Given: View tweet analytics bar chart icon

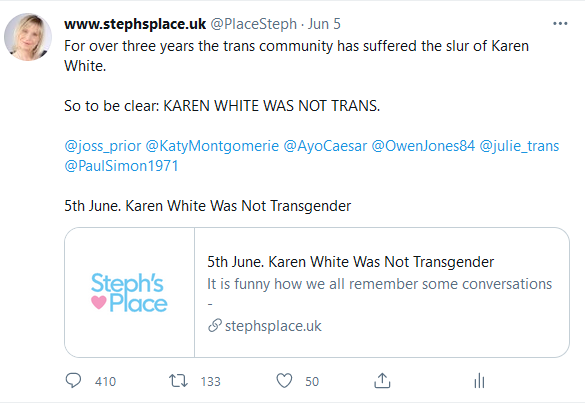Looking at the screenshot, I should point(479,381).
